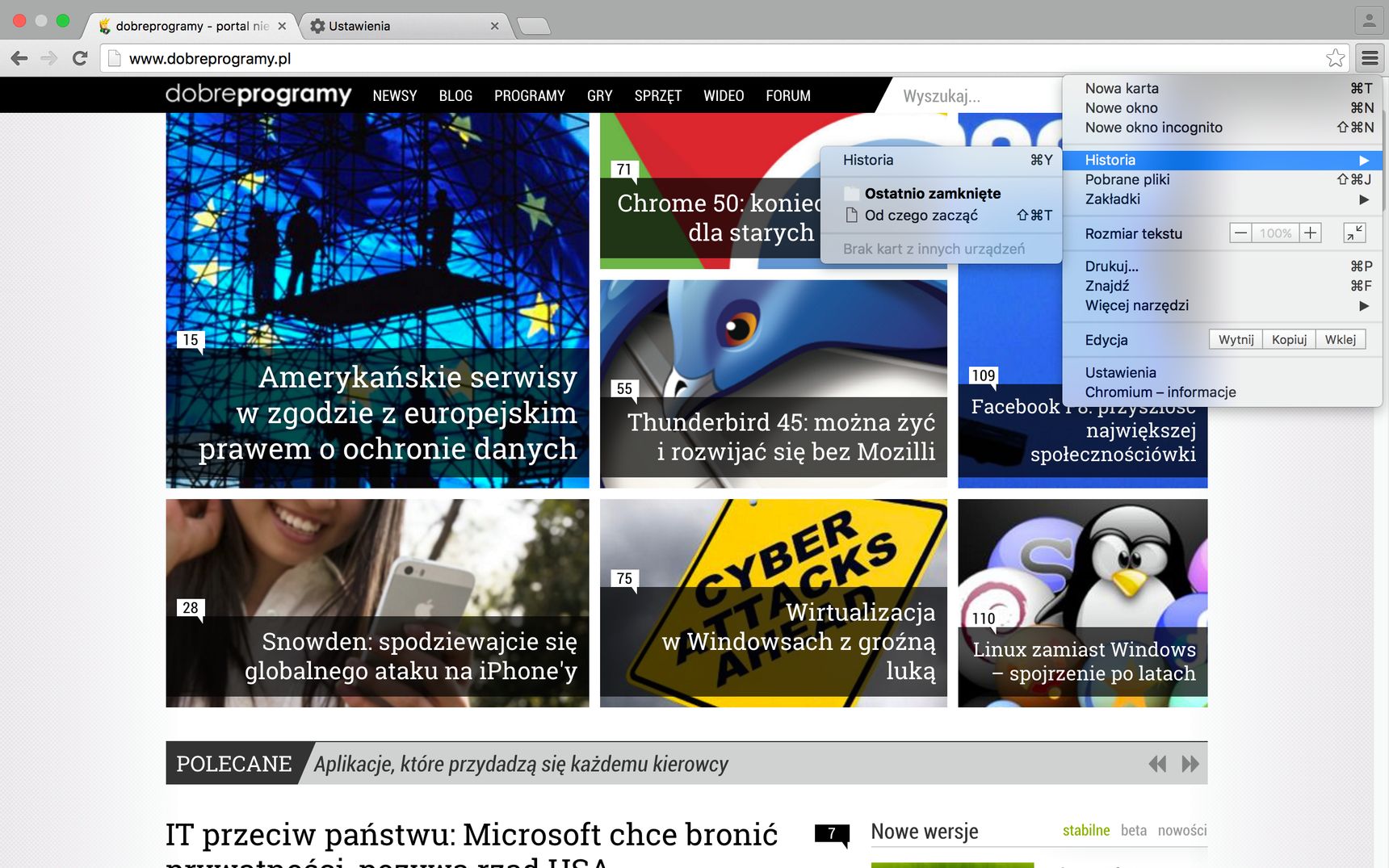This screenshot has width=1389, height=868.
Task: Click the 7 comments badge
Action: 832,834
